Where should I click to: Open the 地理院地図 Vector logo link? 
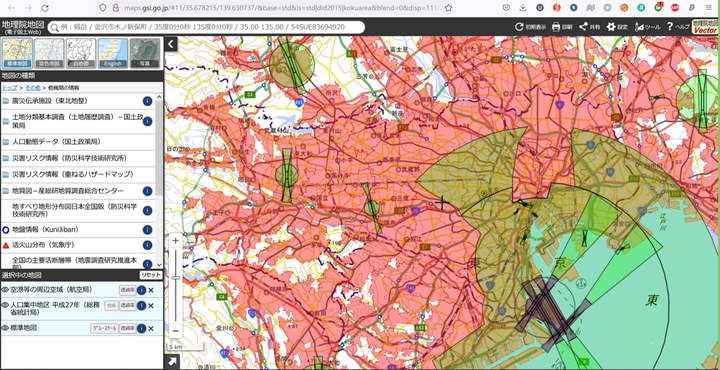tap(704, 27)
